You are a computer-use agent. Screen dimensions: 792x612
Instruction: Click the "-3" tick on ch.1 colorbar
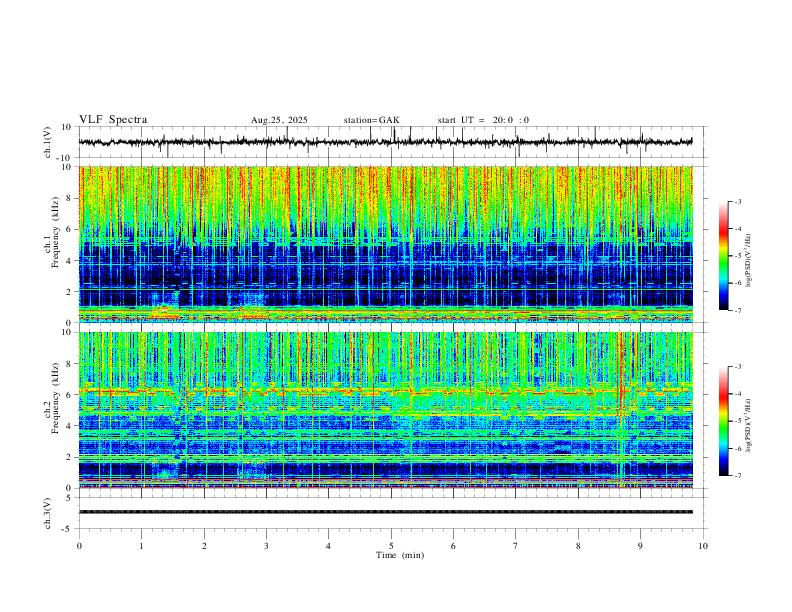(x=738, y=201)
